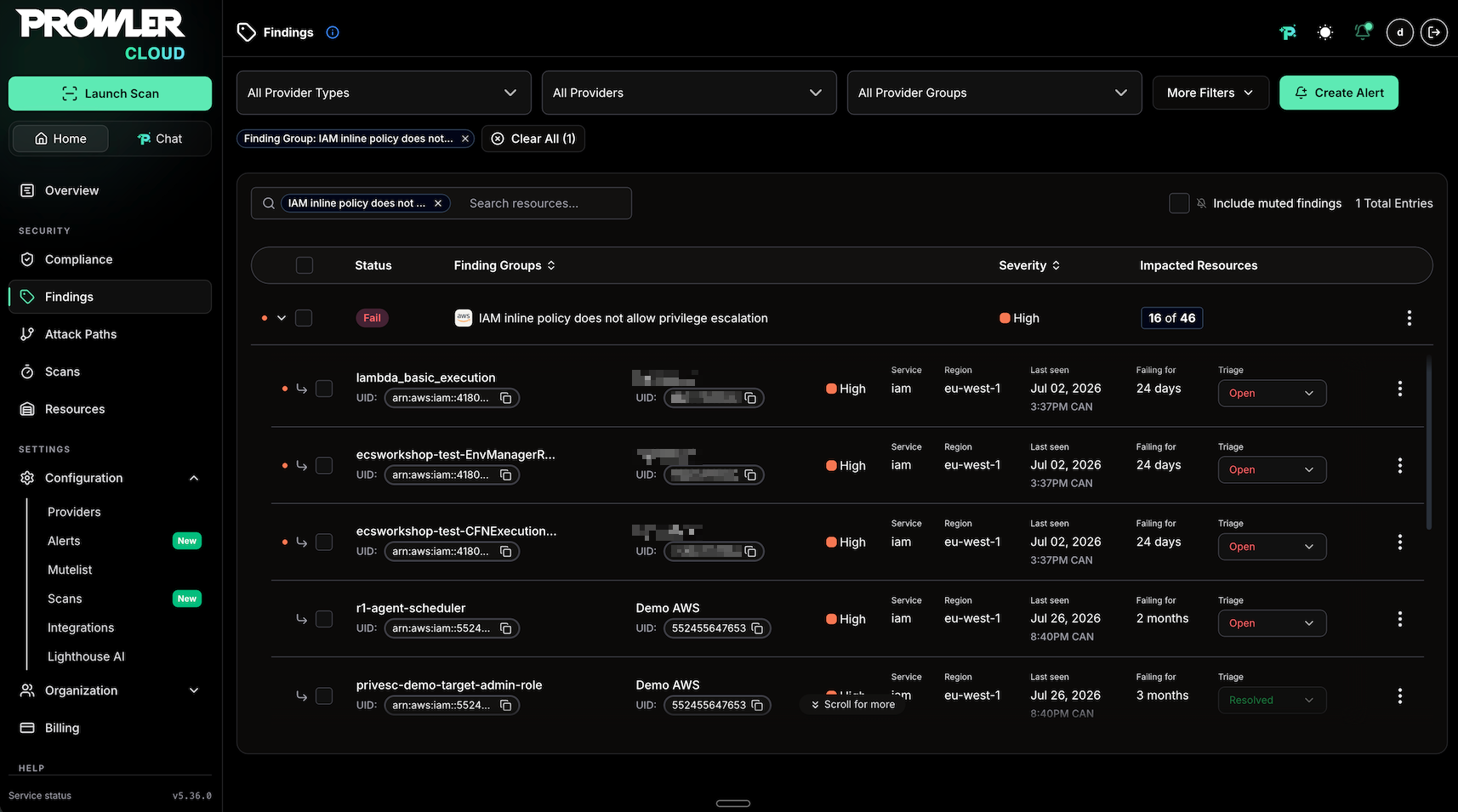Open Mutelist settings

[x=70, y=570]
